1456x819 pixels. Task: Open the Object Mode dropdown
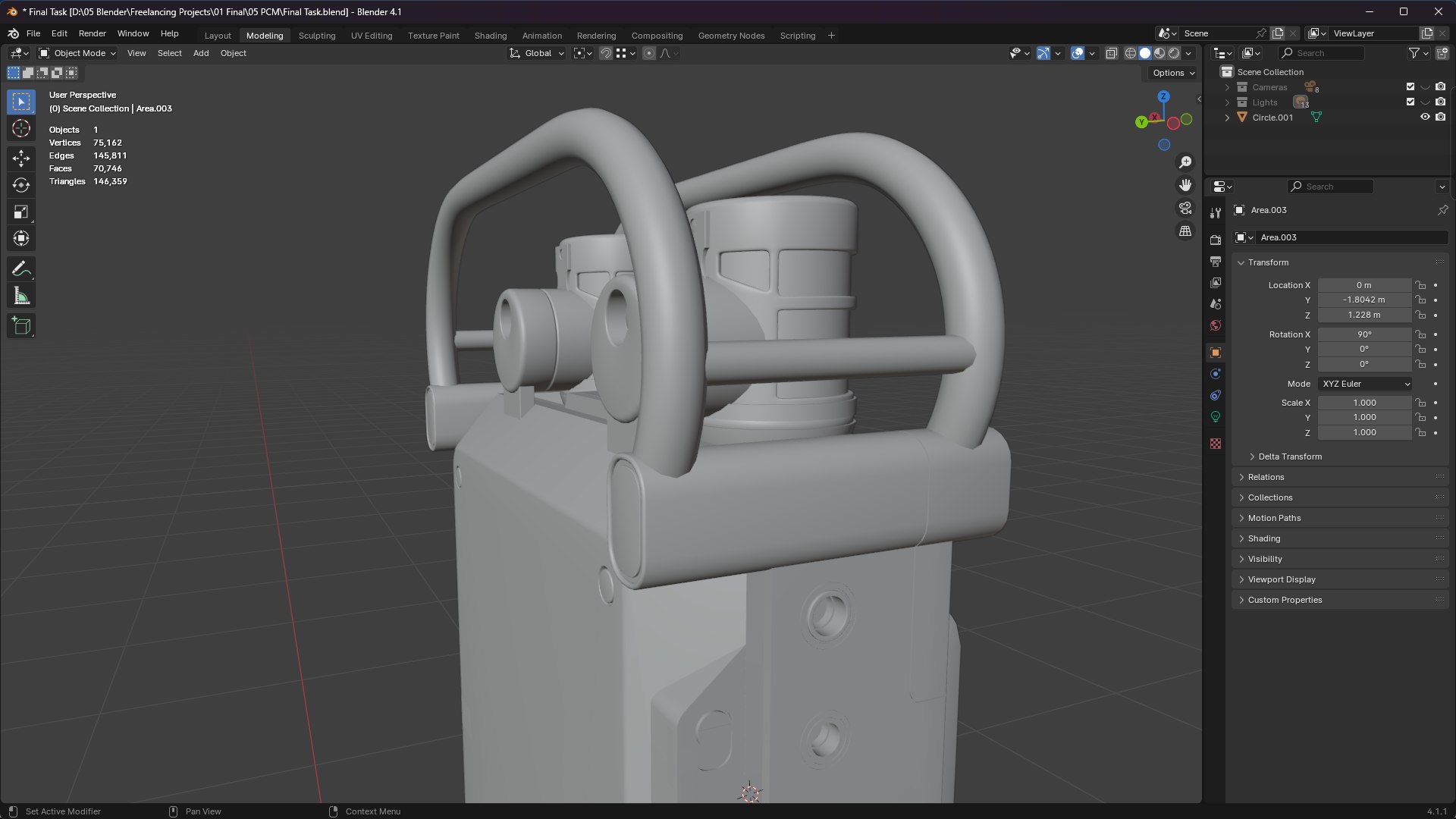[x=77, y=53]
